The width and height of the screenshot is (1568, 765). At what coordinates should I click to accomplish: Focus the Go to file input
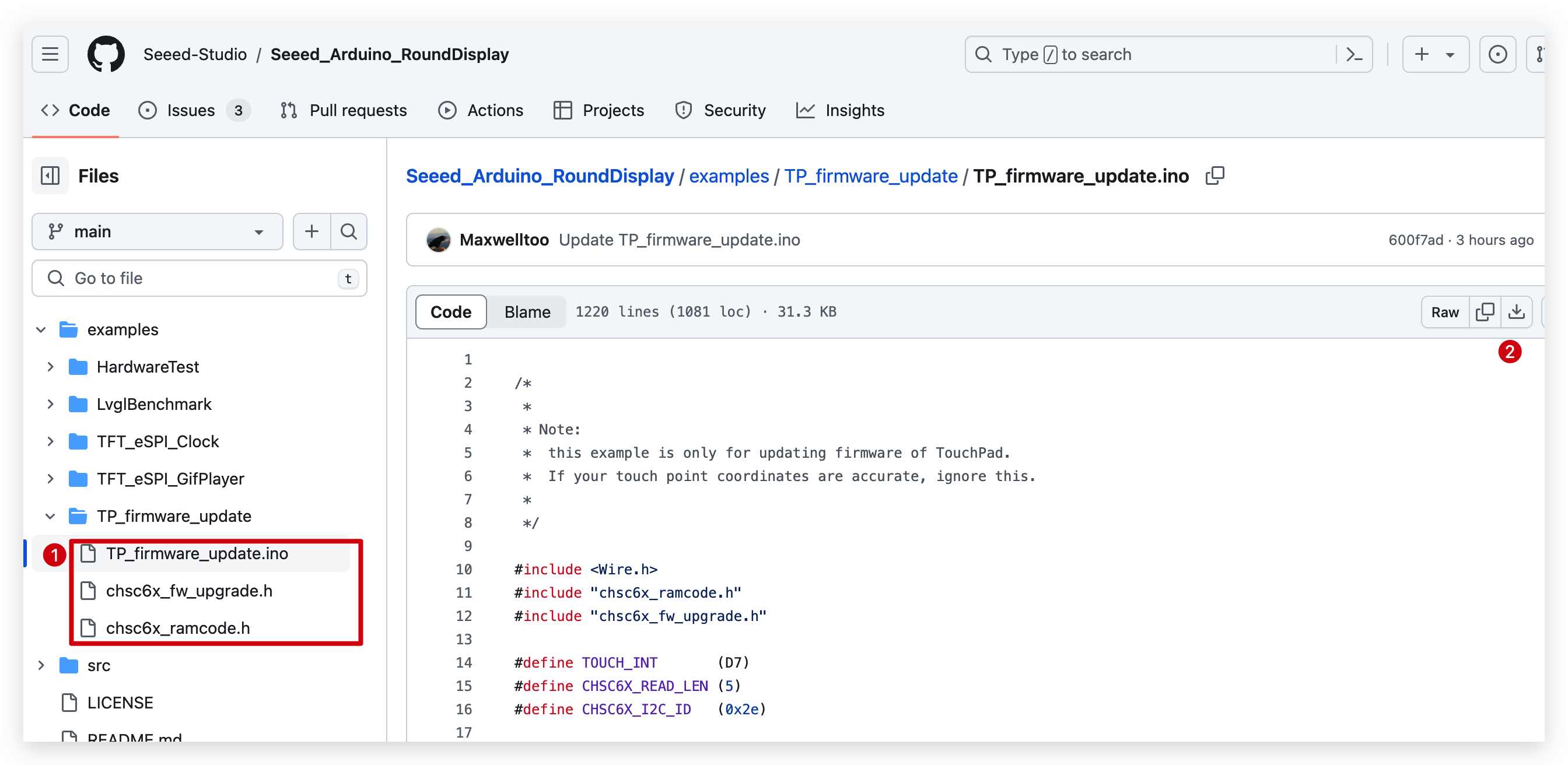coord(199,278)
